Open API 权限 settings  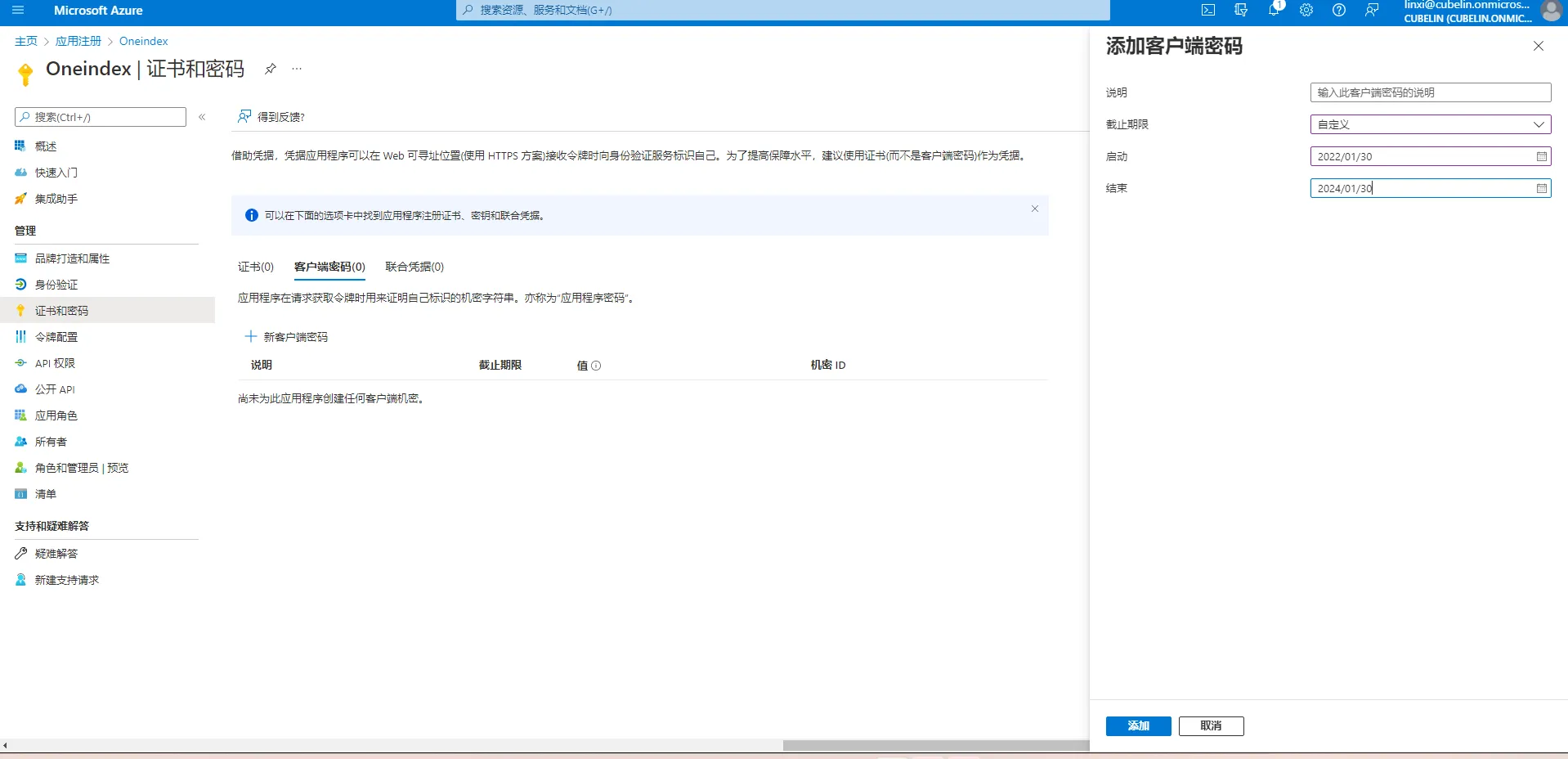[x=54, y=362]
